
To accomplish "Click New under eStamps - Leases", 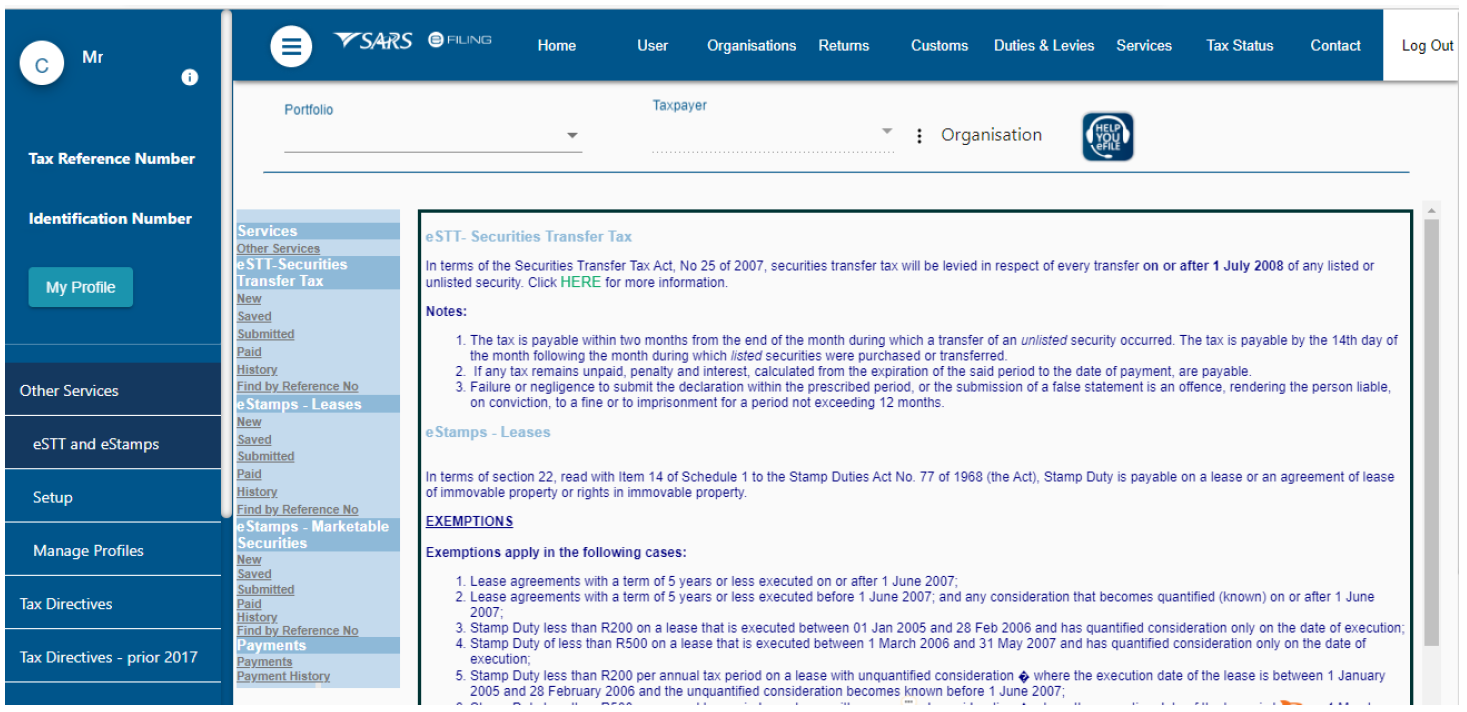I will [x=249, y=423].
